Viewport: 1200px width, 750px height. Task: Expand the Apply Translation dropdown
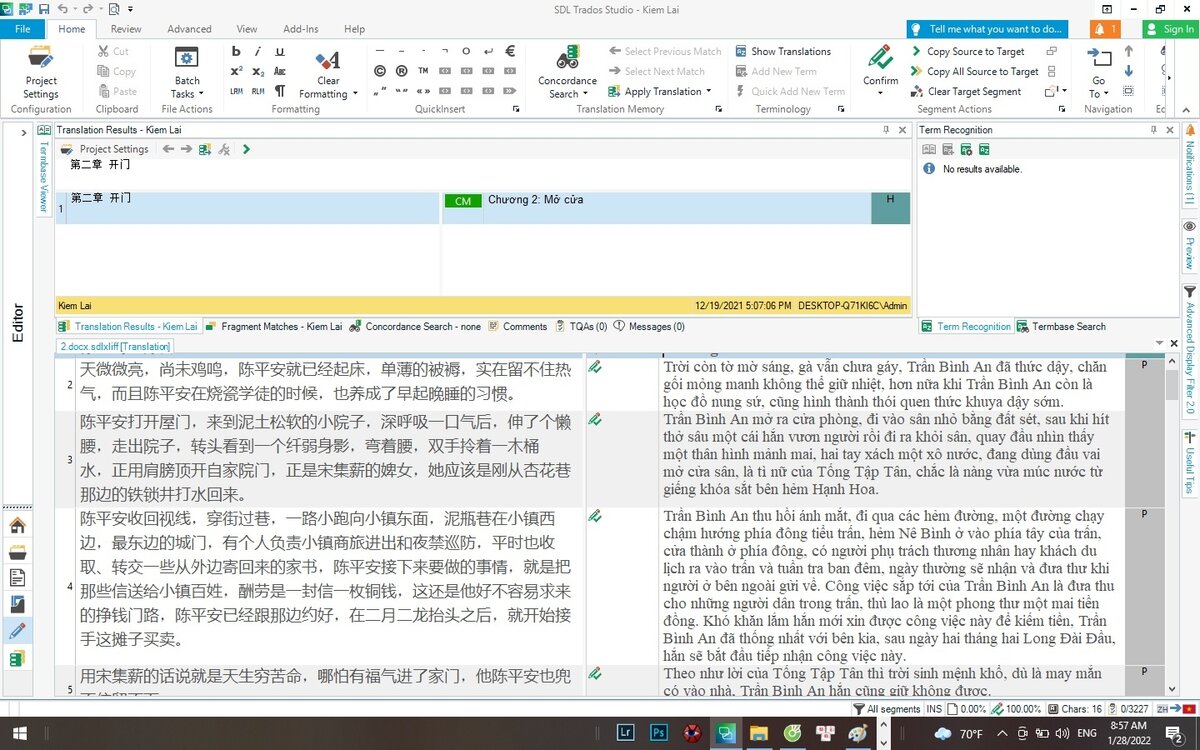[x=709, y=91]
